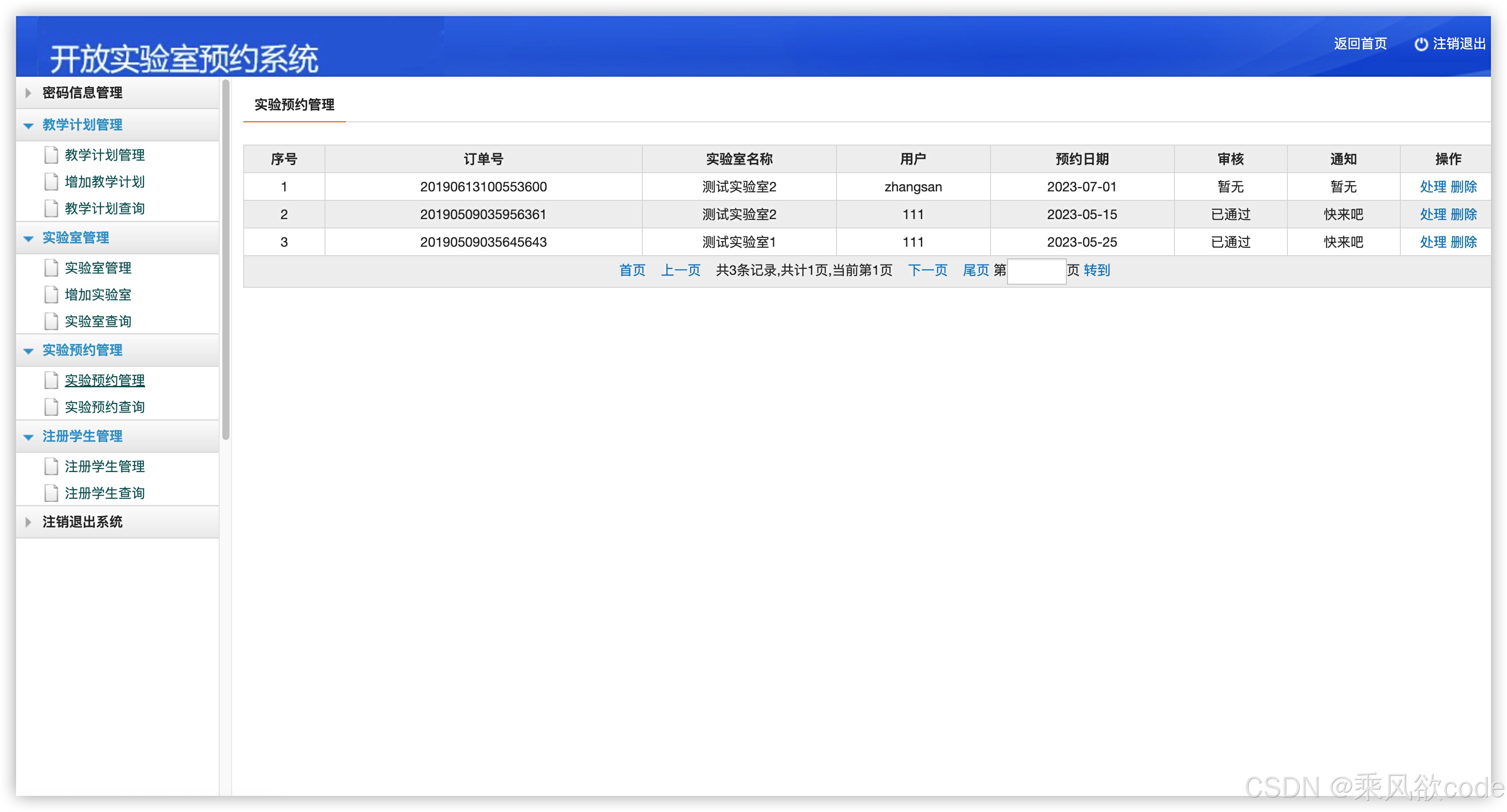This screenshot has width=1507, height=812.
Task: Click 尾页 to go to last page
Action: [x=975, y=270]
